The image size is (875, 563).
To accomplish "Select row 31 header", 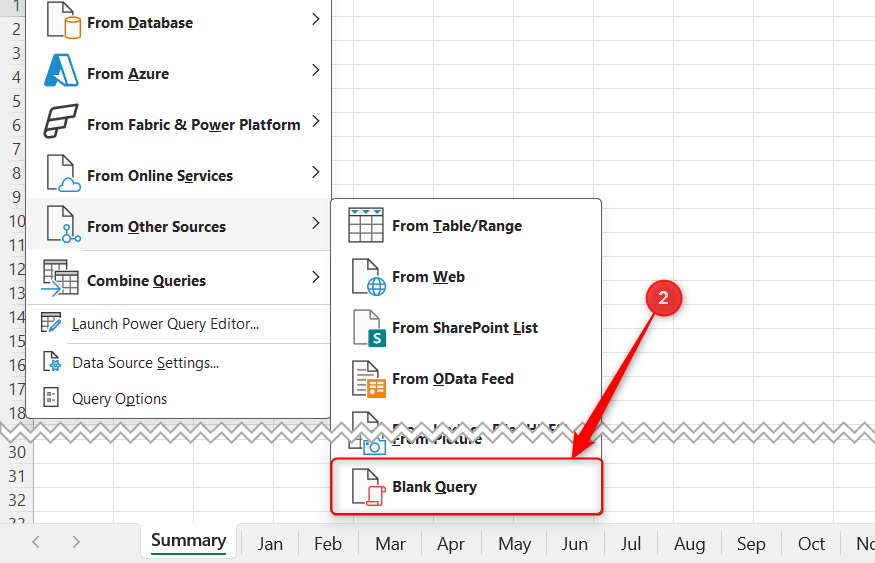I will click(x=17, y=476).
